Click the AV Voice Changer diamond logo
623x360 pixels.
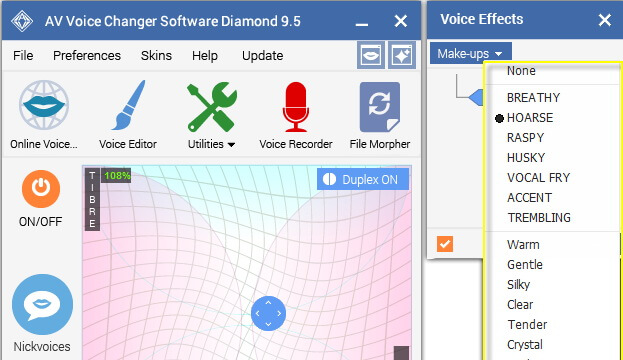tap(22, 21)
